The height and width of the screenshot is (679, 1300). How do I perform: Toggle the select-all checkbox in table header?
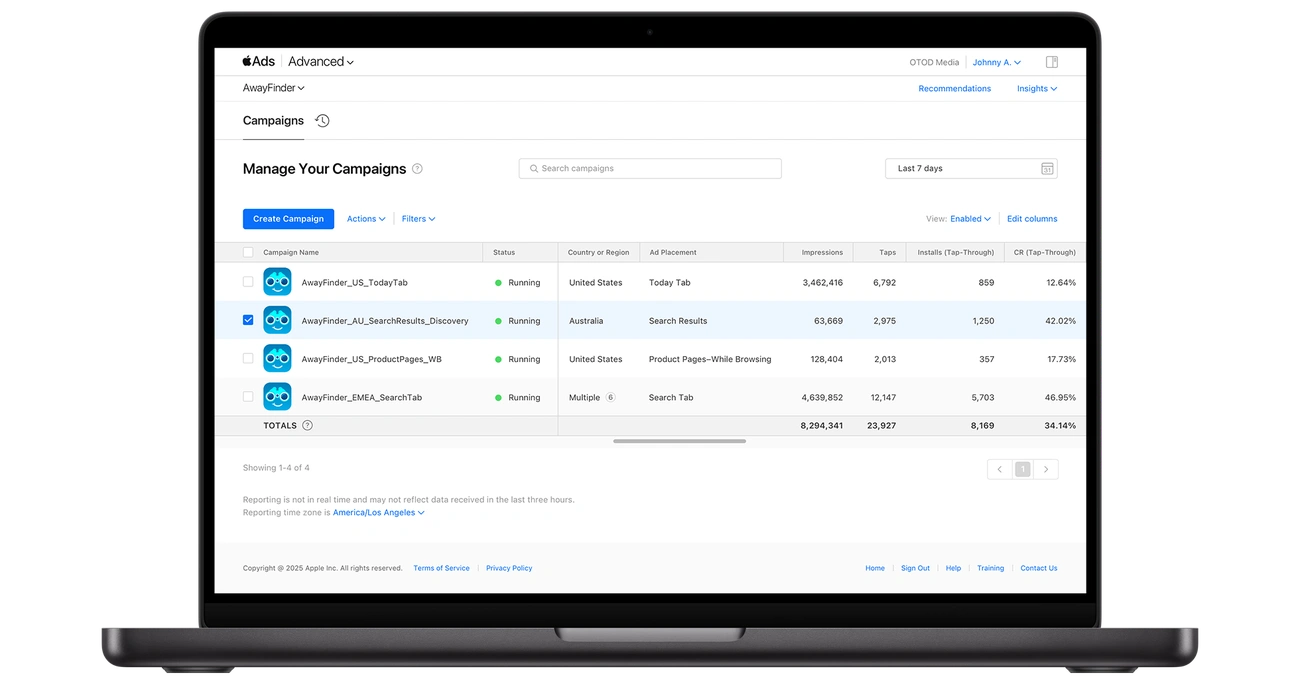[x=248, y=252]
